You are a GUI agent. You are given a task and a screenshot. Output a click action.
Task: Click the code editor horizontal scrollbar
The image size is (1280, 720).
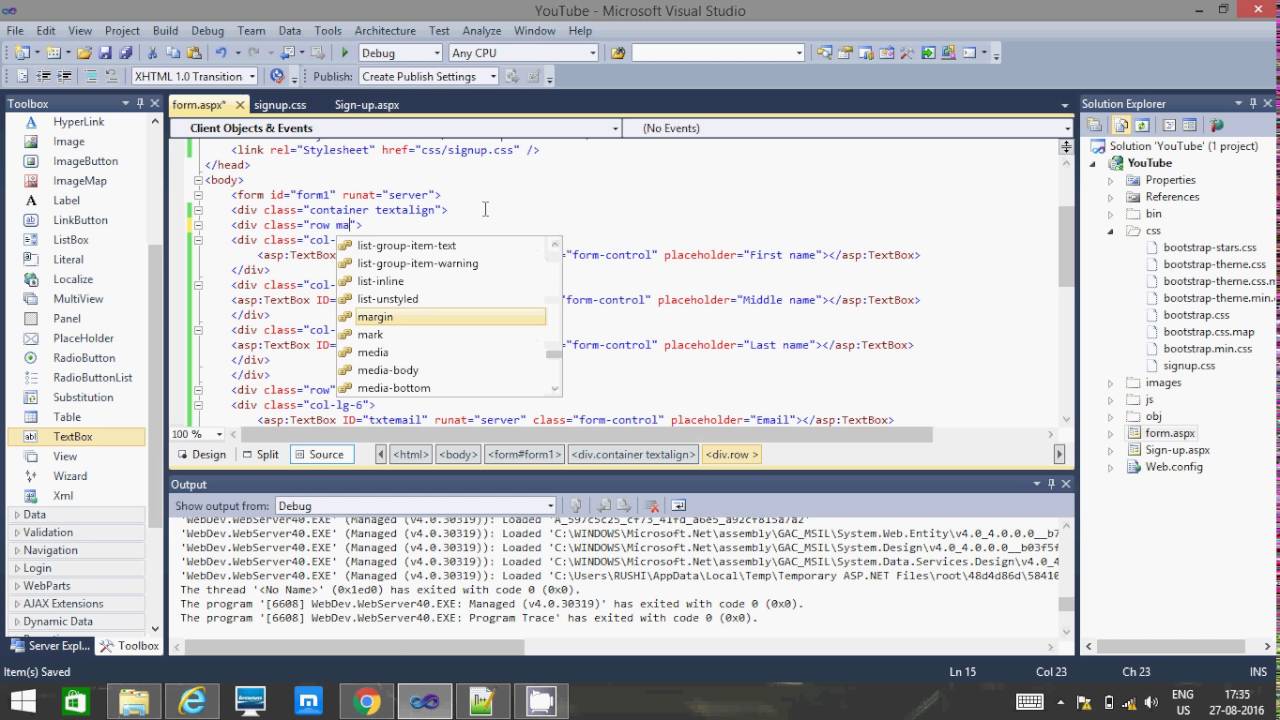point(585,435)
